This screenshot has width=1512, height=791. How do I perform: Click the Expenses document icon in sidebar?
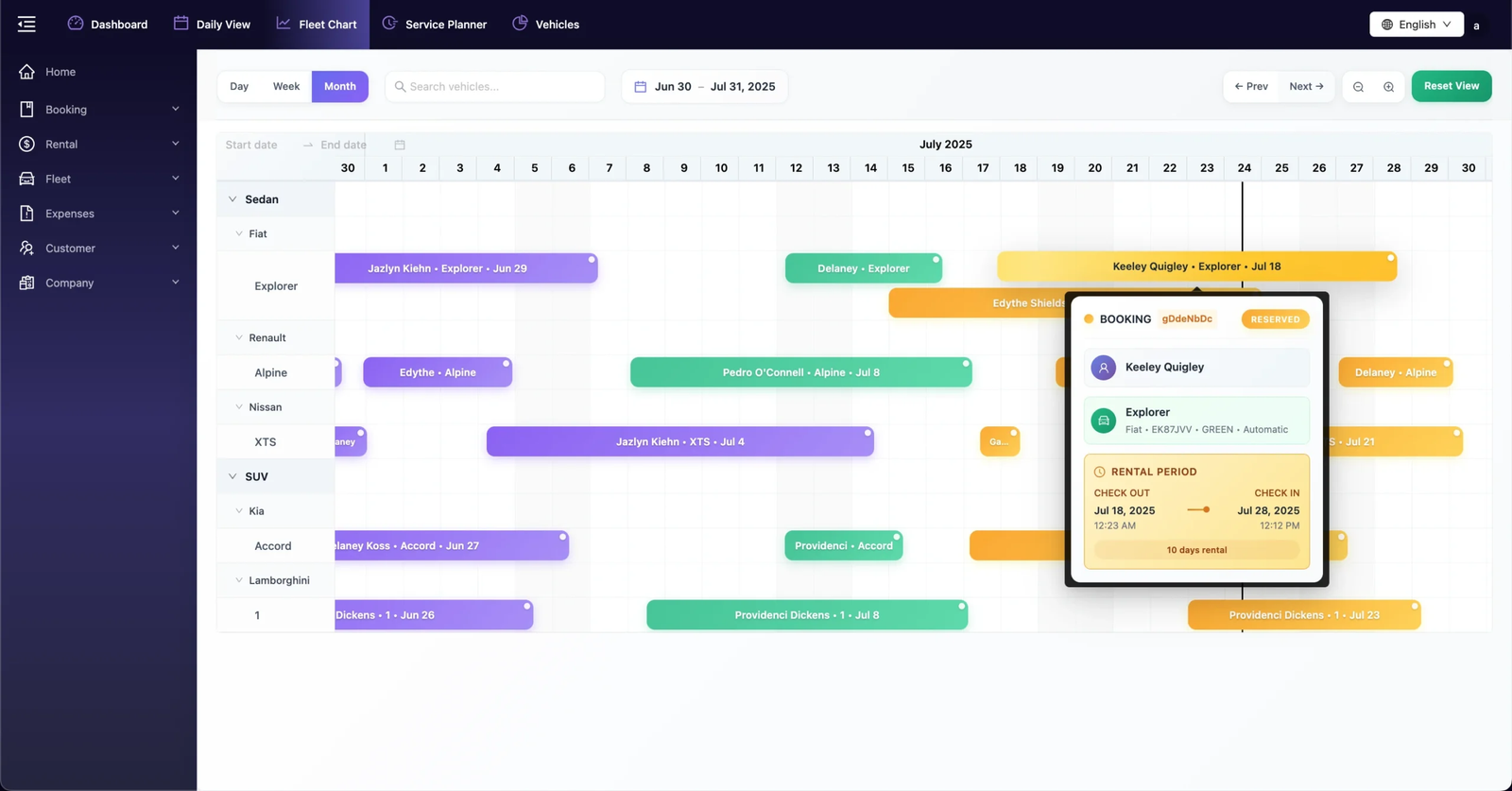[26, 214]
